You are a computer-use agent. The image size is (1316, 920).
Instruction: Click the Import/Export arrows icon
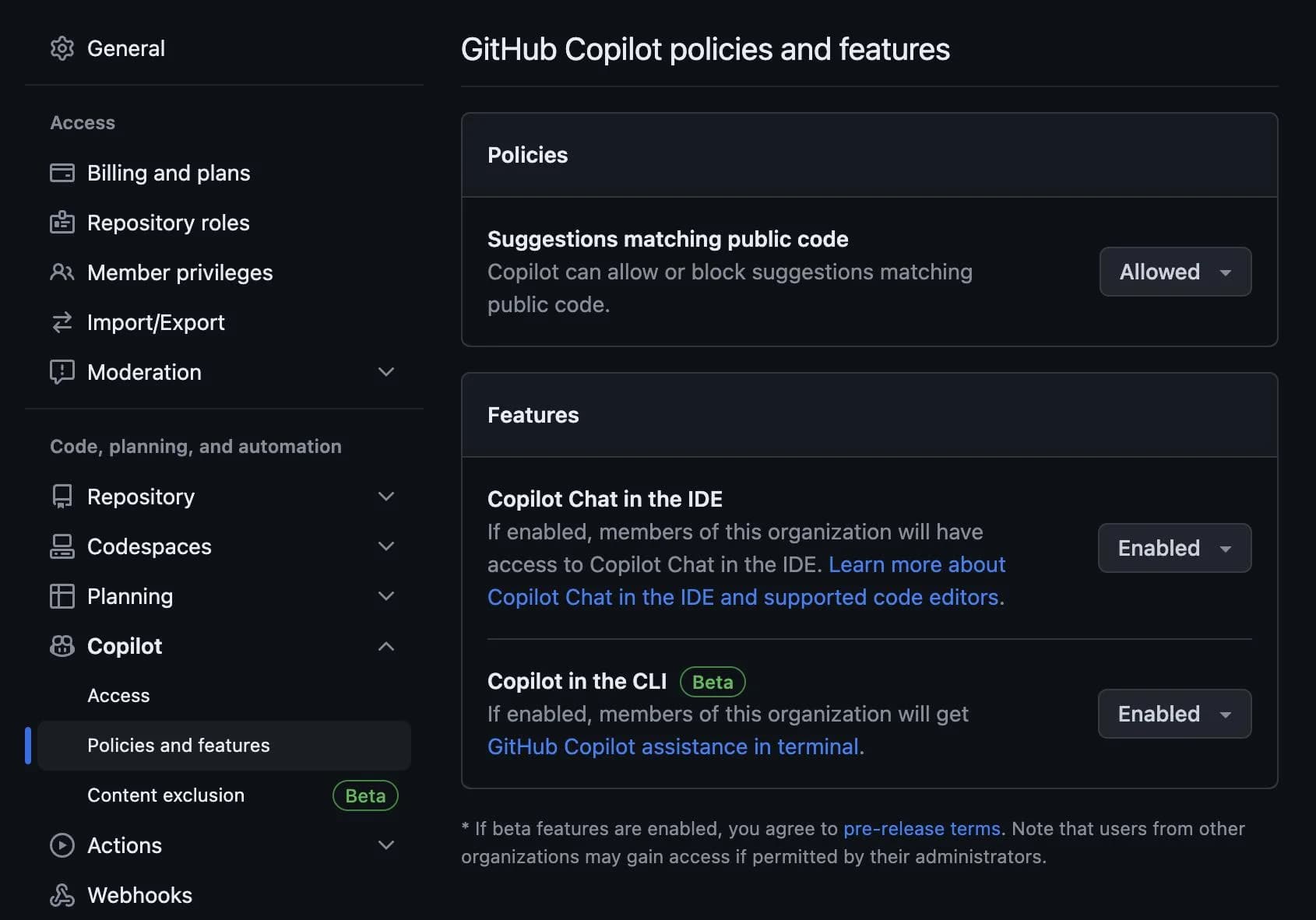click(x=62, y=322)
